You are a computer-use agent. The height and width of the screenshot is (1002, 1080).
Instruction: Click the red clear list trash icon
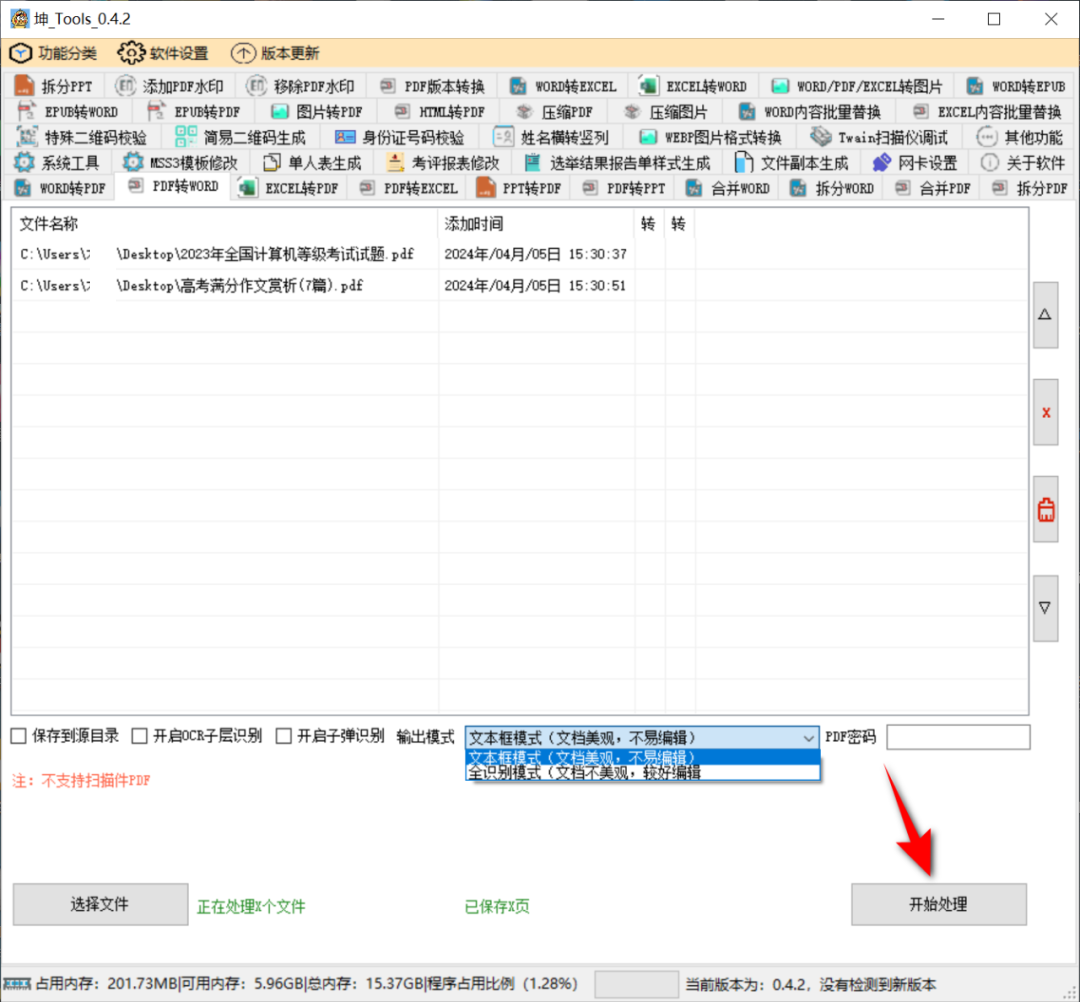[x=1045, y=509]
